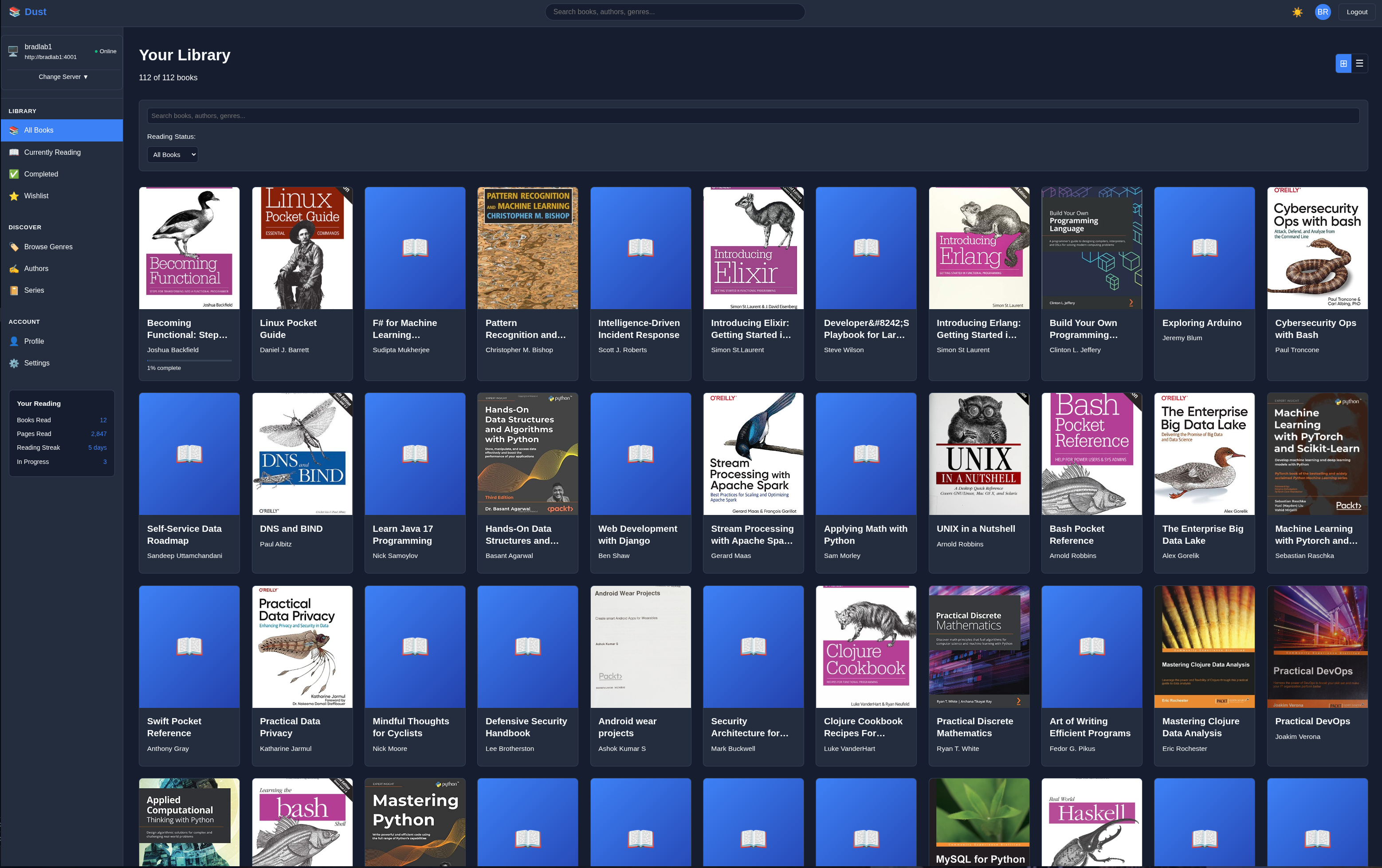Image resolution: width=1382 pixels, height=868 pixels.
Task: Click the Dust logo icon
Action: [14, 12]
